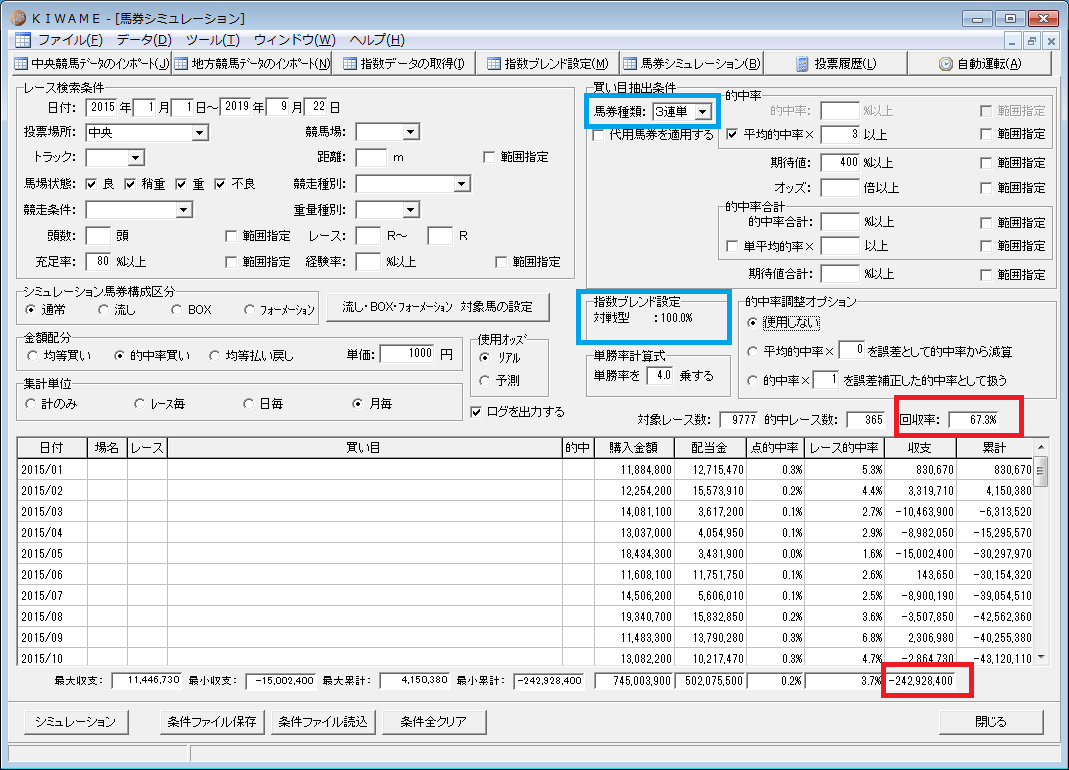Minimize the inner MDI child window

1013,41
